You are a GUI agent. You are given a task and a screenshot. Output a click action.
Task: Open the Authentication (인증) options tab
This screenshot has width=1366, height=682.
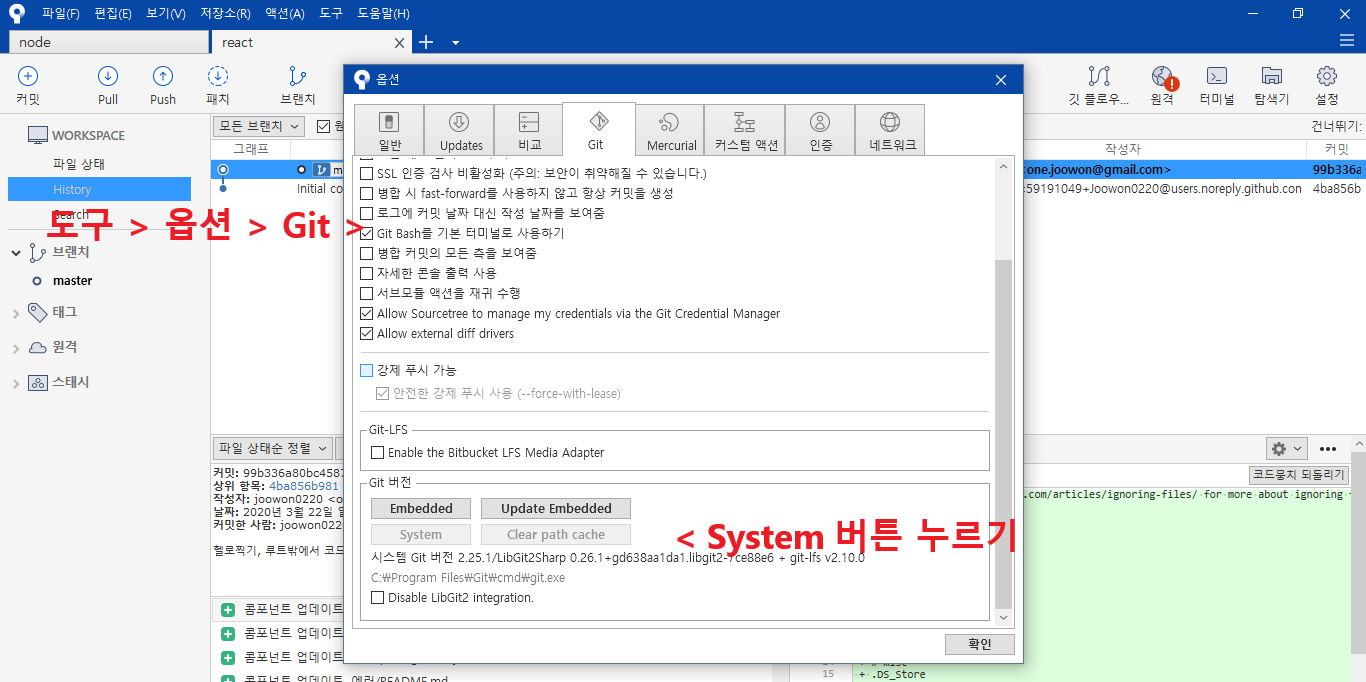coord(820,131)
